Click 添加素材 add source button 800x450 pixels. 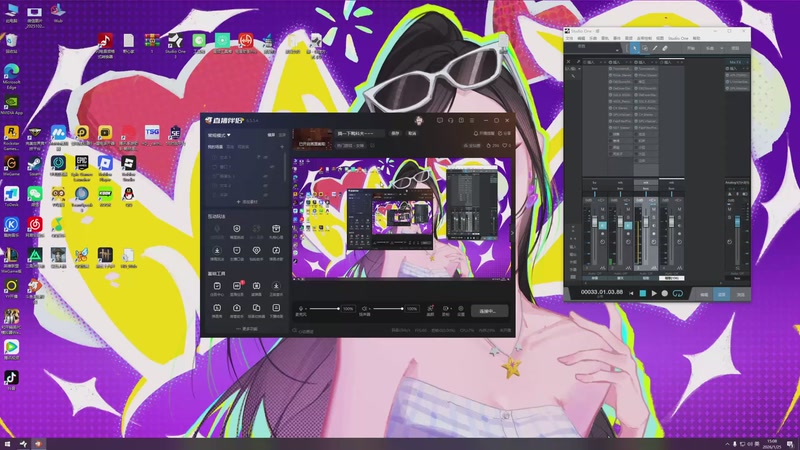(247, 202)
